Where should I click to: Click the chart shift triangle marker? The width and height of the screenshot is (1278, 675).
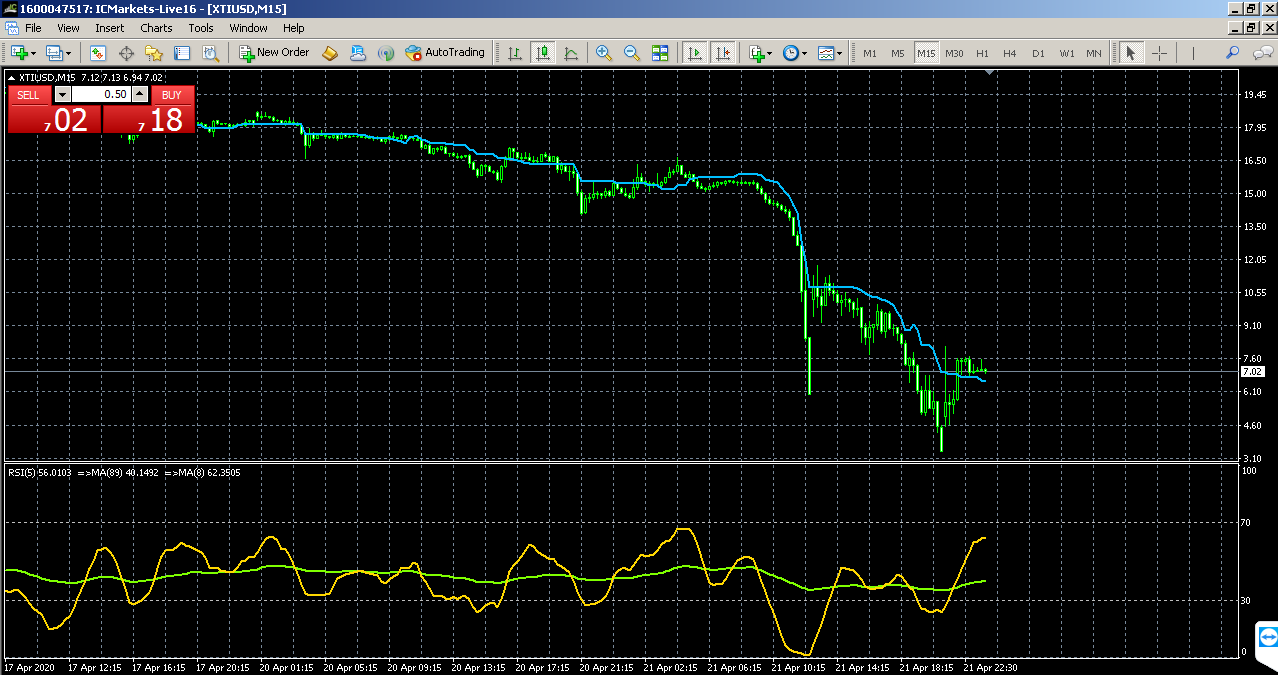click(989, 72)
